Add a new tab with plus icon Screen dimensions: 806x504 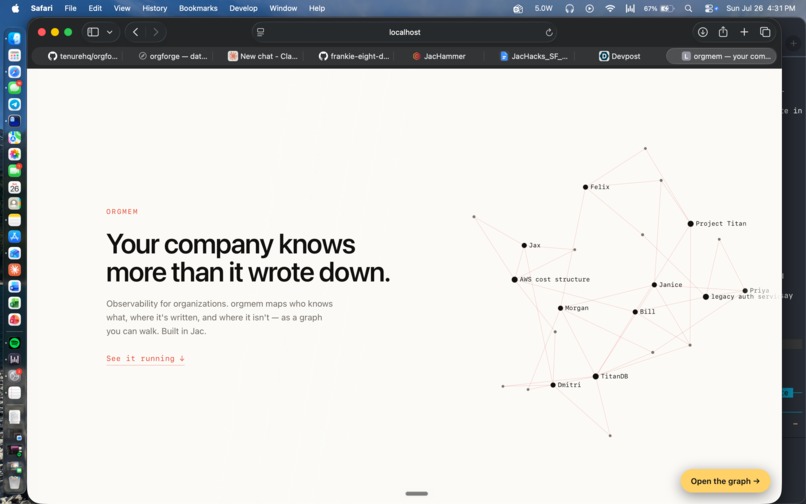(x=744, y=32)
